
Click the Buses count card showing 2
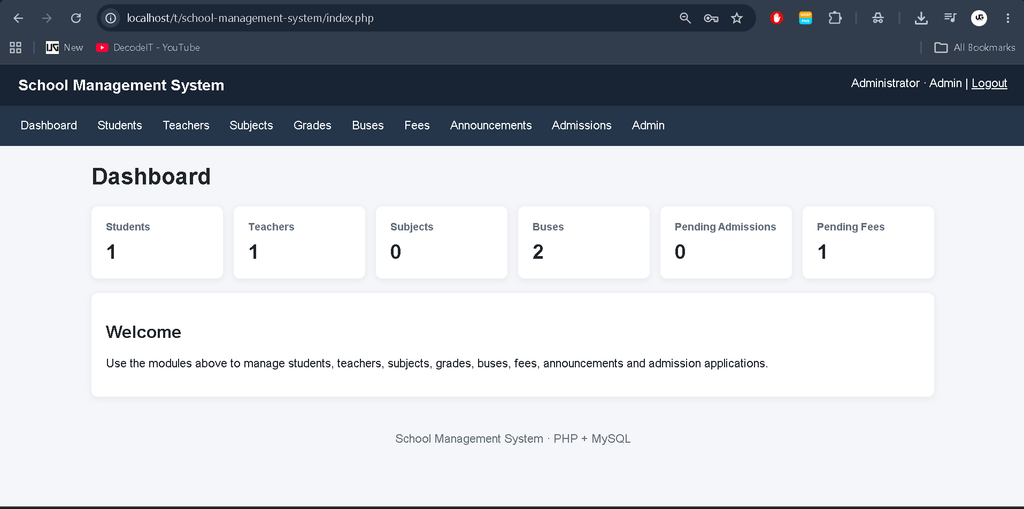[584, 242]
